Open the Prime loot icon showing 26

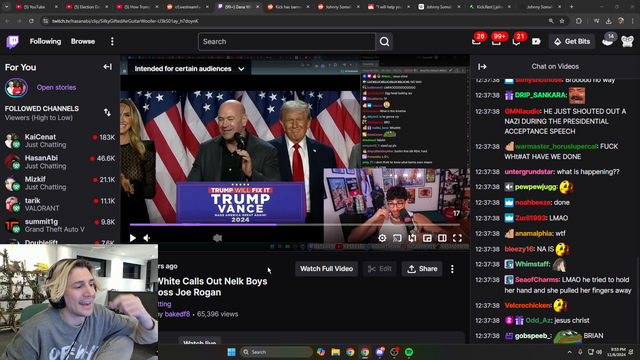click(x=476, y=41)
